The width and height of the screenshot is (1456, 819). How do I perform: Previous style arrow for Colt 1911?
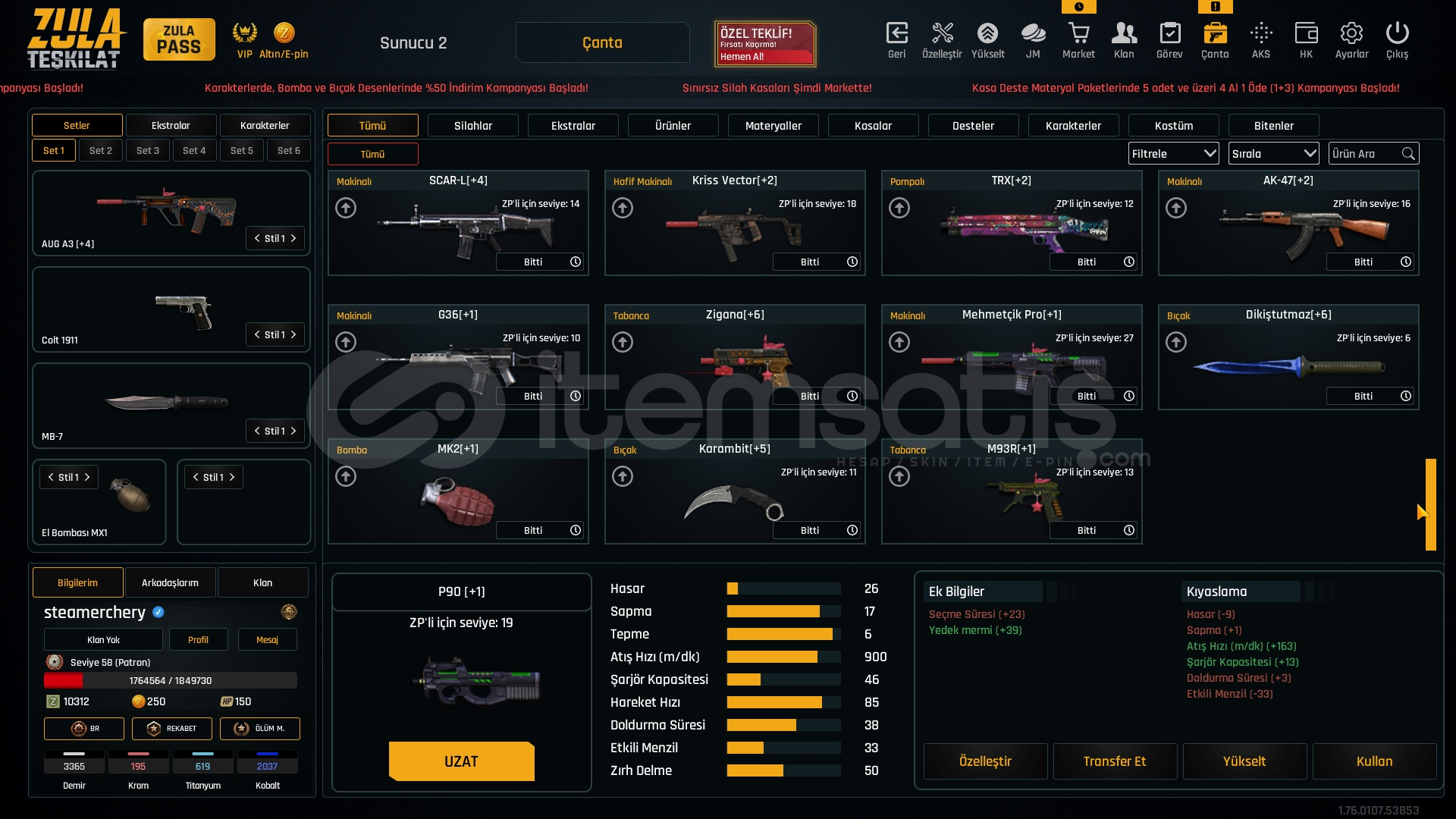(257, 334)
